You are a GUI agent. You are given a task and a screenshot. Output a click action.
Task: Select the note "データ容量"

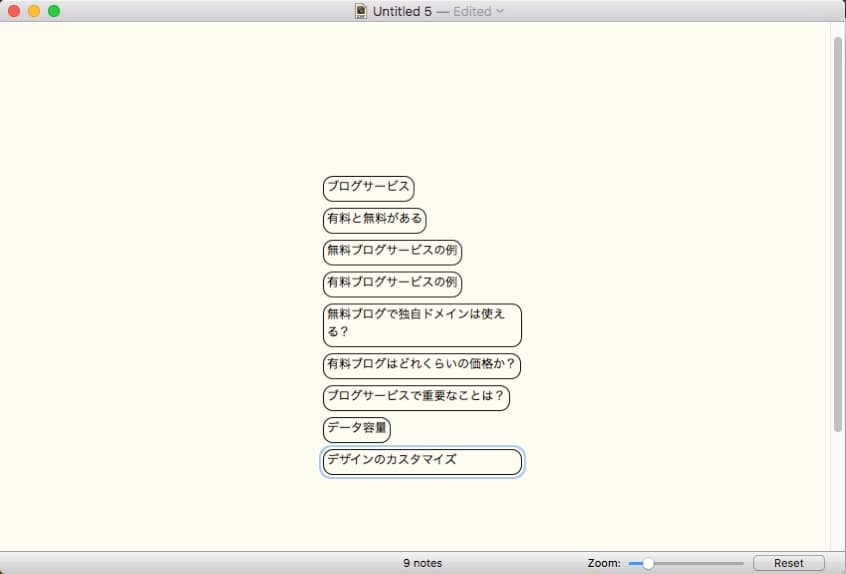(x=357, y=429)
